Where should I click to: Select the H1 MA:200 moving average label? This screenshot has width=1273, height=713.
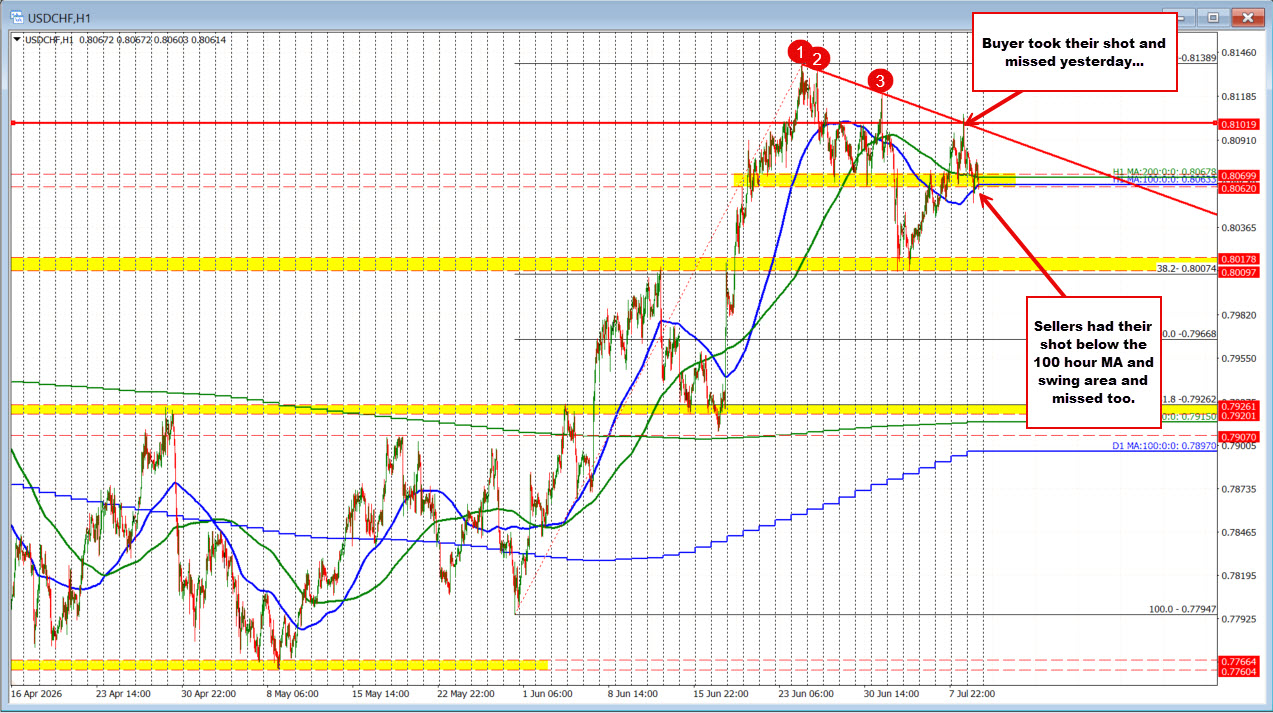[1164, 171]
